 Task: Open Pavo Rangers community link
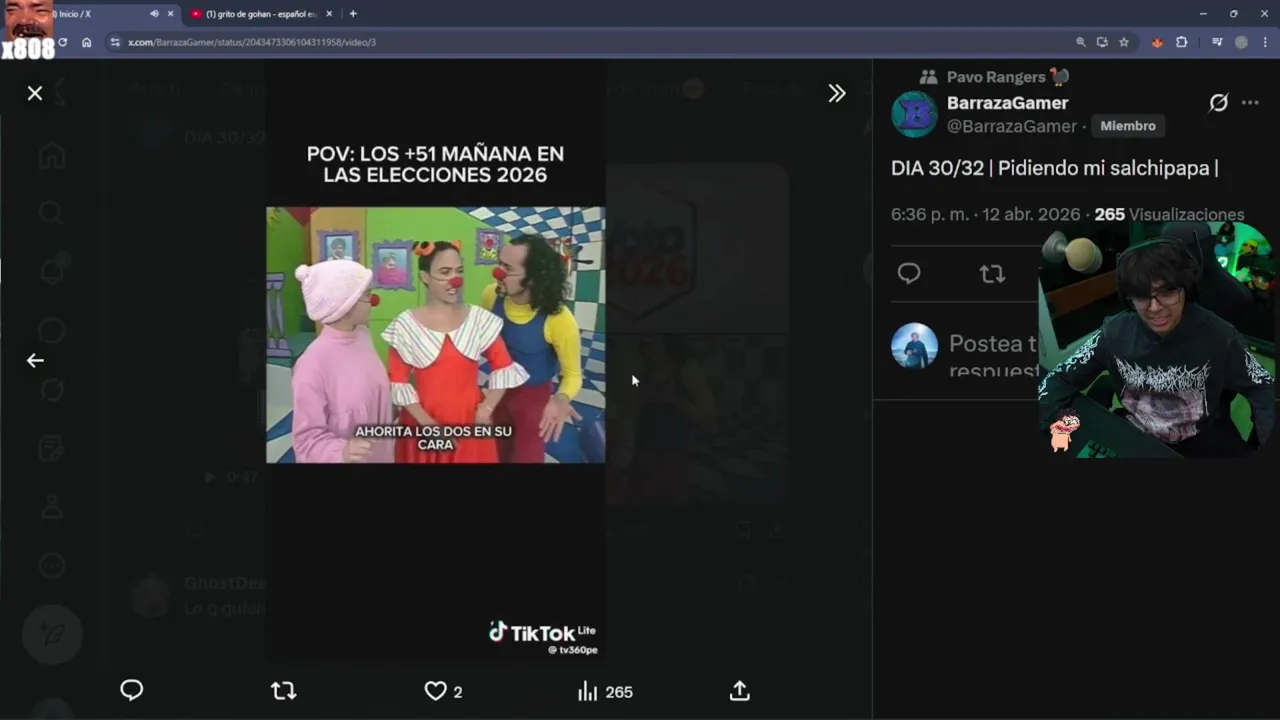[x=995, y=77]
